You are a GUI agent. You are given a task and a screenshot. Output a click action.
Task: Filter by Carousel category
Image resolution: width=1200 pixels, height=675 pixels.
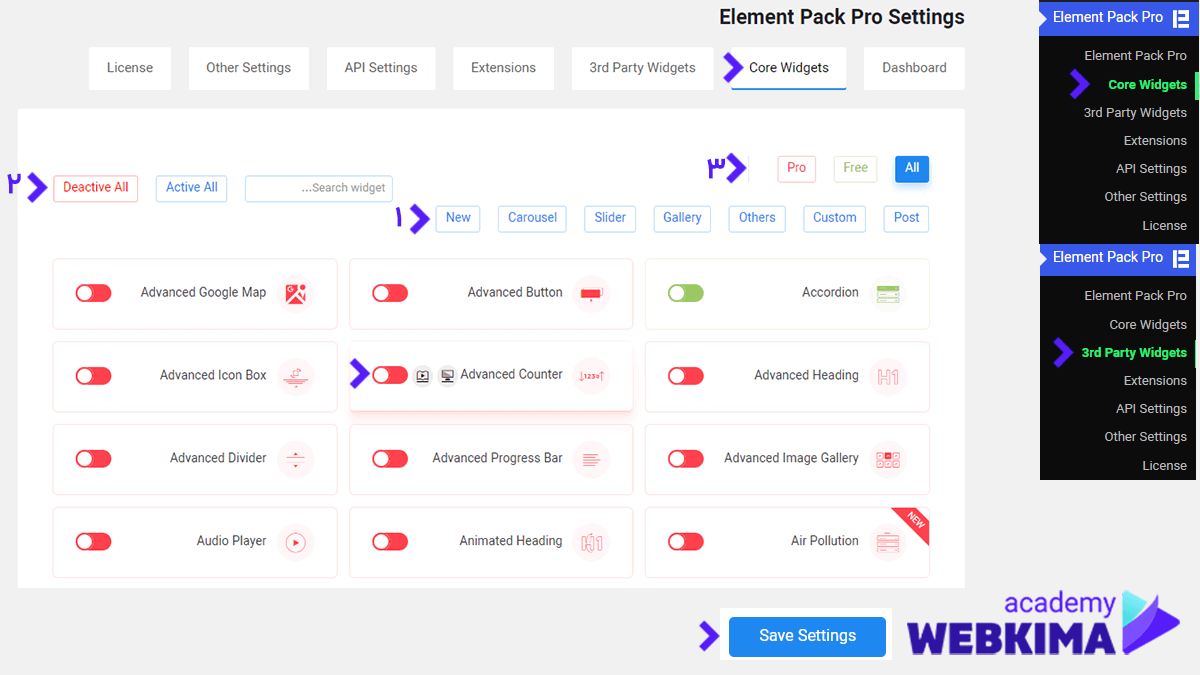pyautogui.click(x=532, y=218)
